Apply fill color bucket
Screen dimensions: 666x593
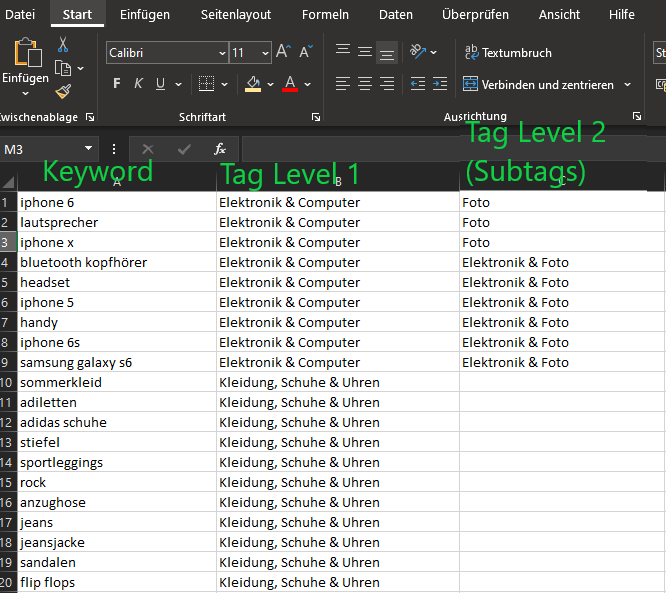253,84
